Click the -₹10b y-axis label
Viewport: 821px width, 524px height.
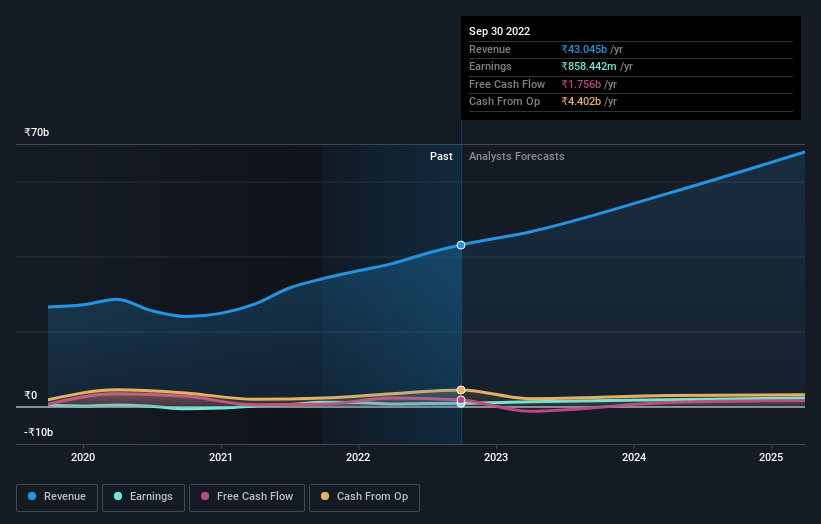point(38,432)
